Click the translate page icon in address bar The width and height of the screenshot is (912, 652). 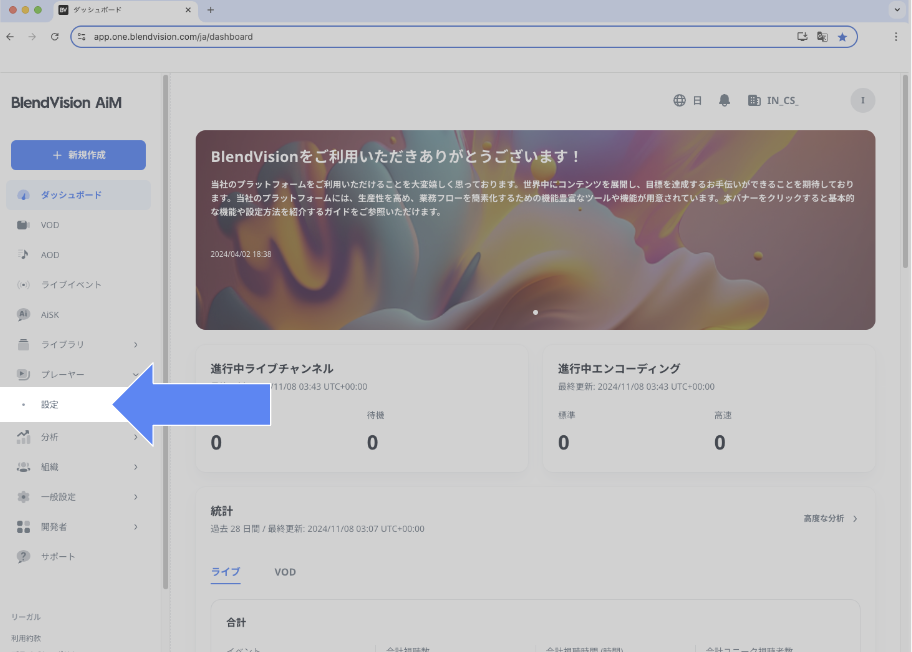(x=822, y=37)
